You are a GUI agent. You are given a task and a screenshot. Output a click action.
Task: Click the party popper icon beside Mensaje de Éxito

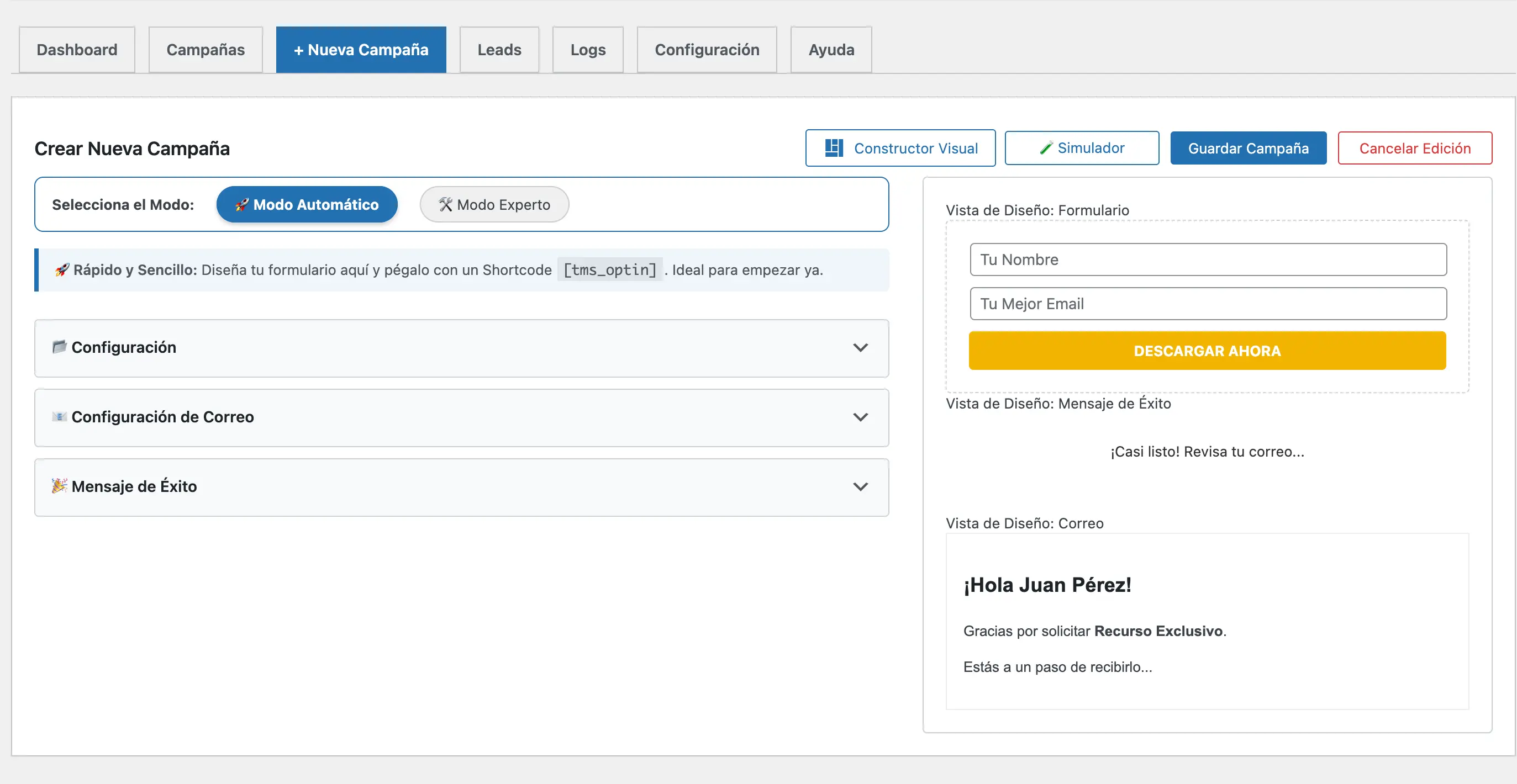pyautogui.click(x=59, y=486)
